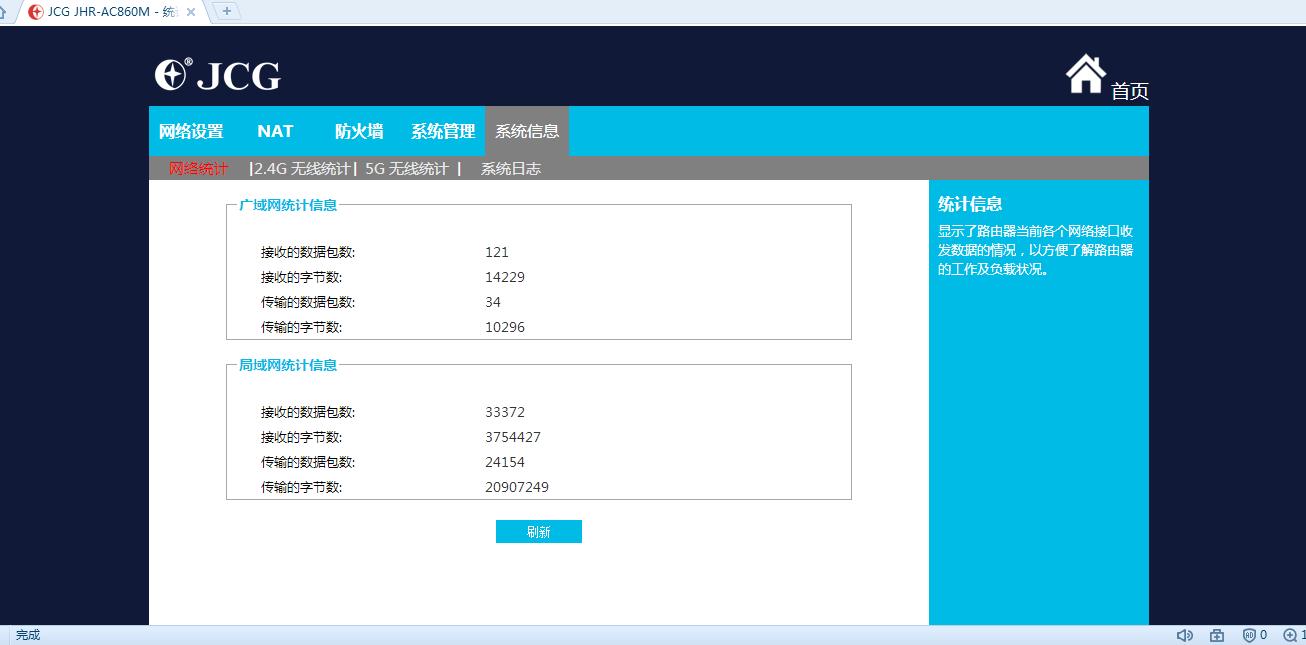Click LAN received bytes value 3754427

tap(513, 437)
